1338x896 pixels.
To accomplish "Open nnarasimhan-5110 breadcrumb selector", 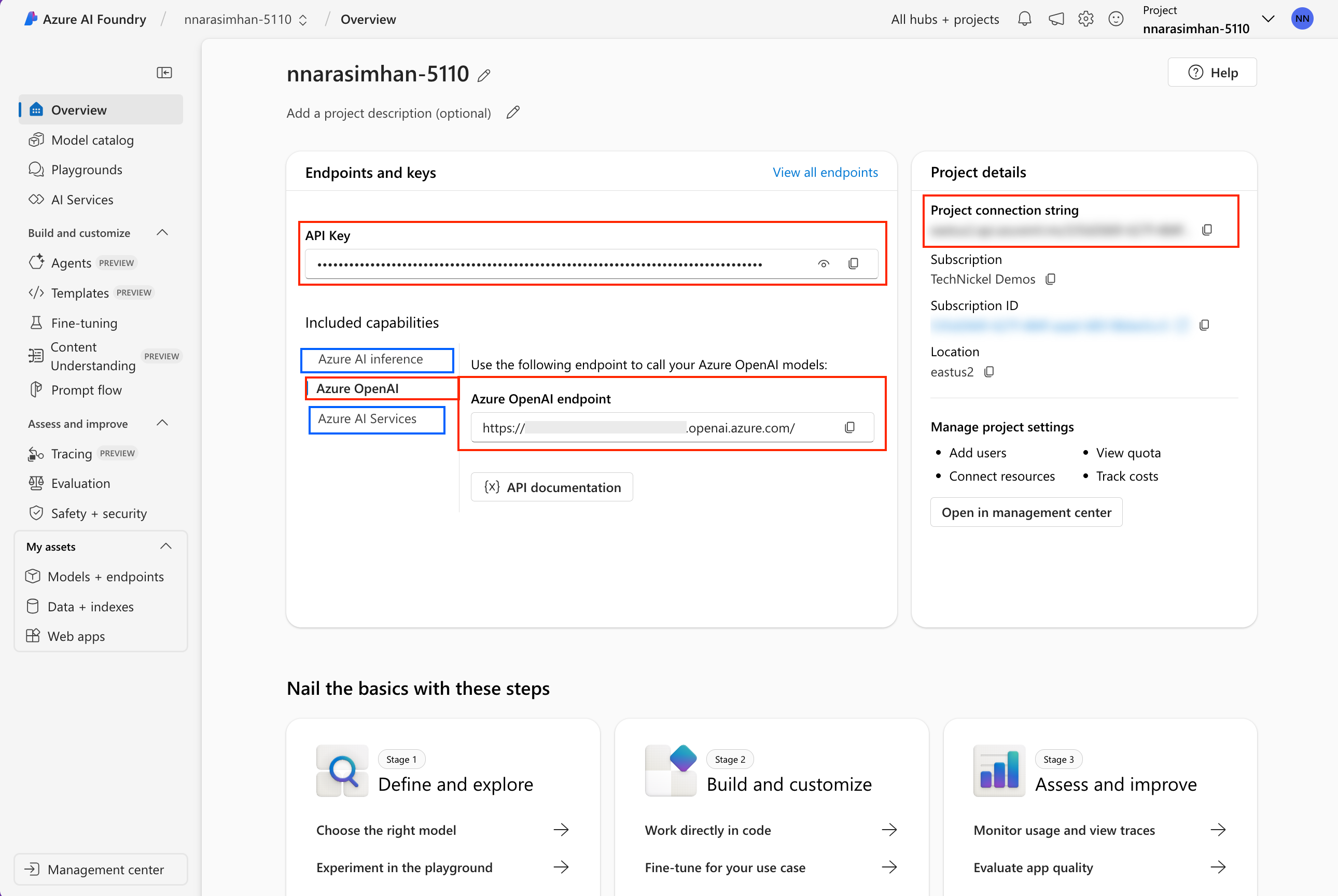I will pyautogui.click(x=246, y=19).
